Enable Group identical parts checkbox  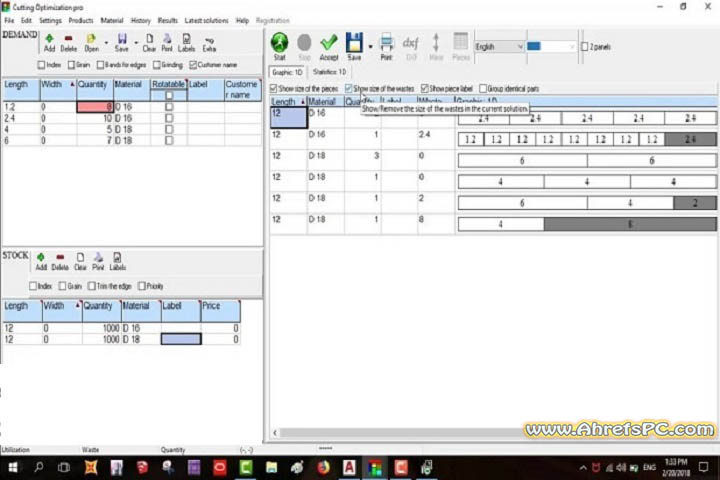point(483,88)
